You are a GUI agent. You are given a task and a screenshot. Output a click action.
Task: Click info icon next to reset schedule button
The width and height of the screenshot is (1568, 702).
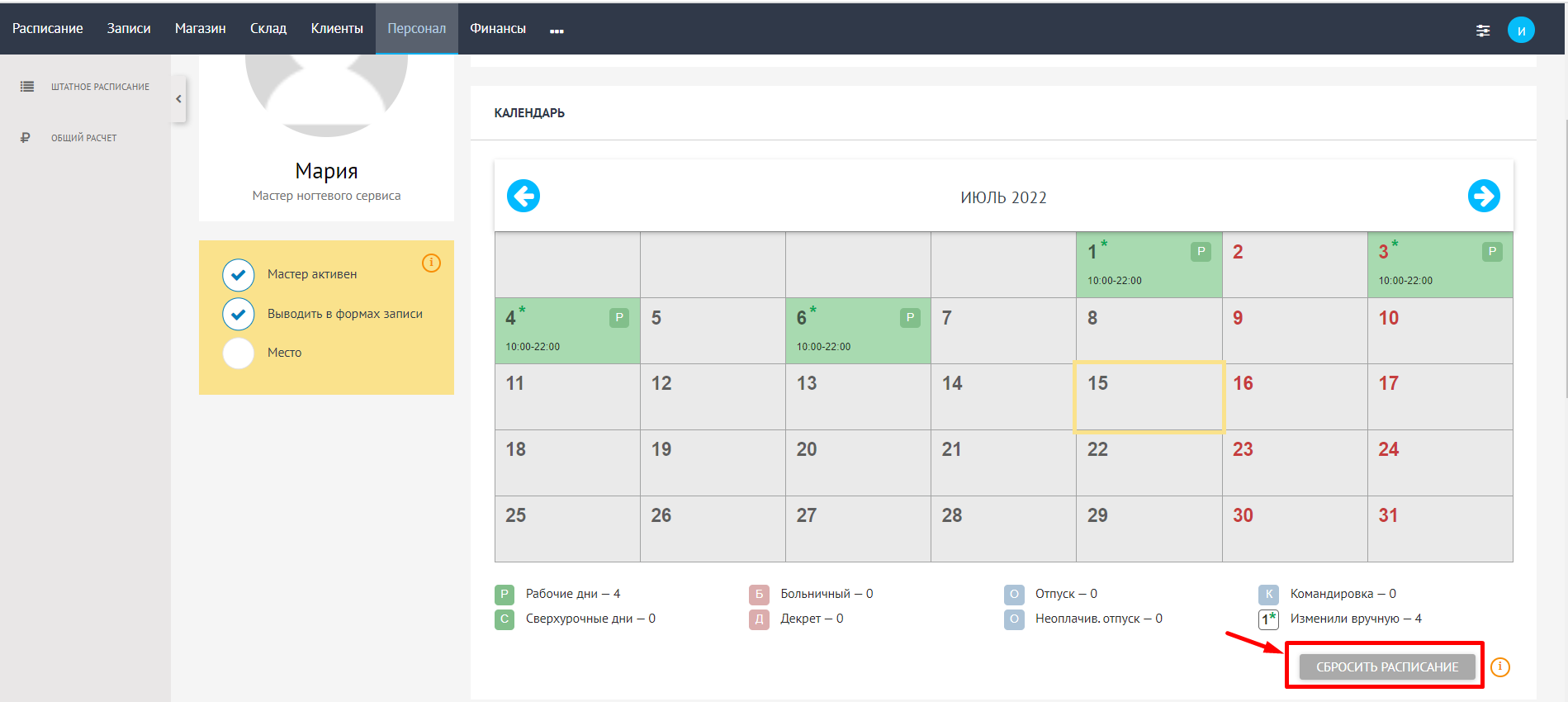point(1500,666)
